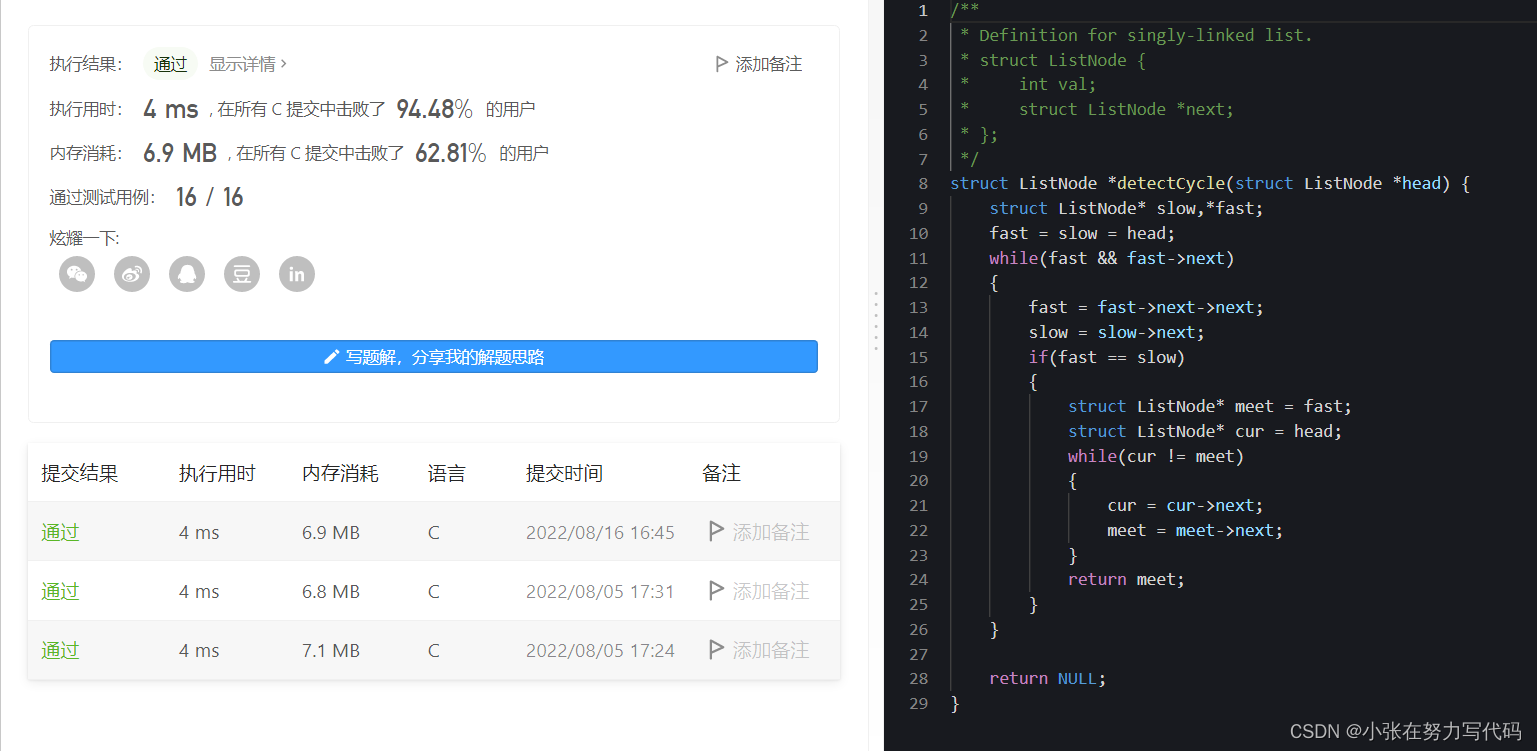Share result via LinkedIn icon
Screen dimensions: 1537x751
point(297,273)
